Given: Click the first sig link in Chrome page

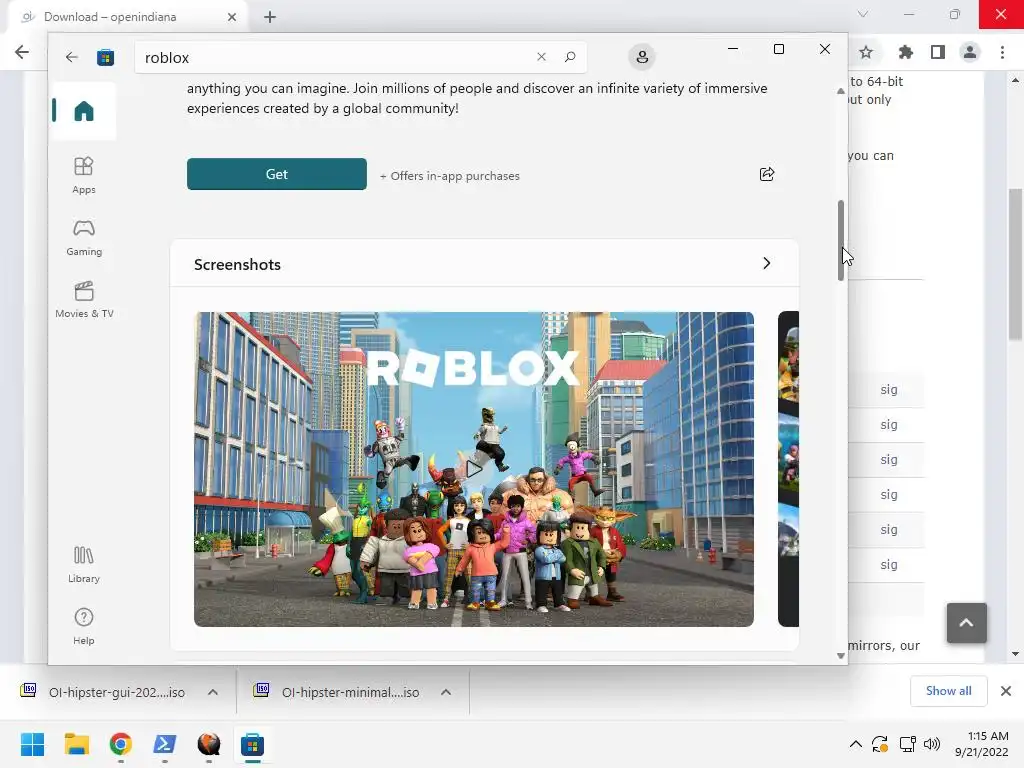Looking at the screenshot, I should 888,389.
